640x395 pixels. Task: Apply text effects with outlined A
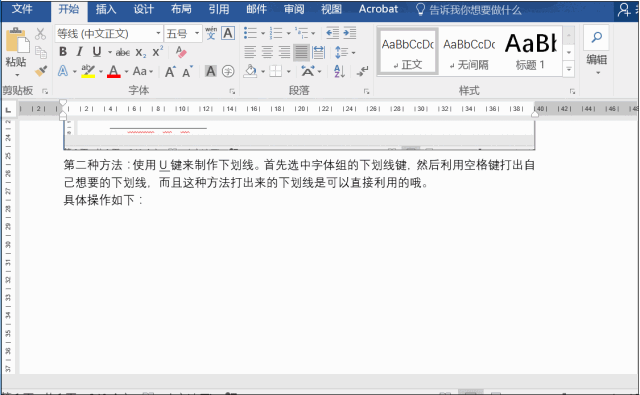tap(63, 71)
